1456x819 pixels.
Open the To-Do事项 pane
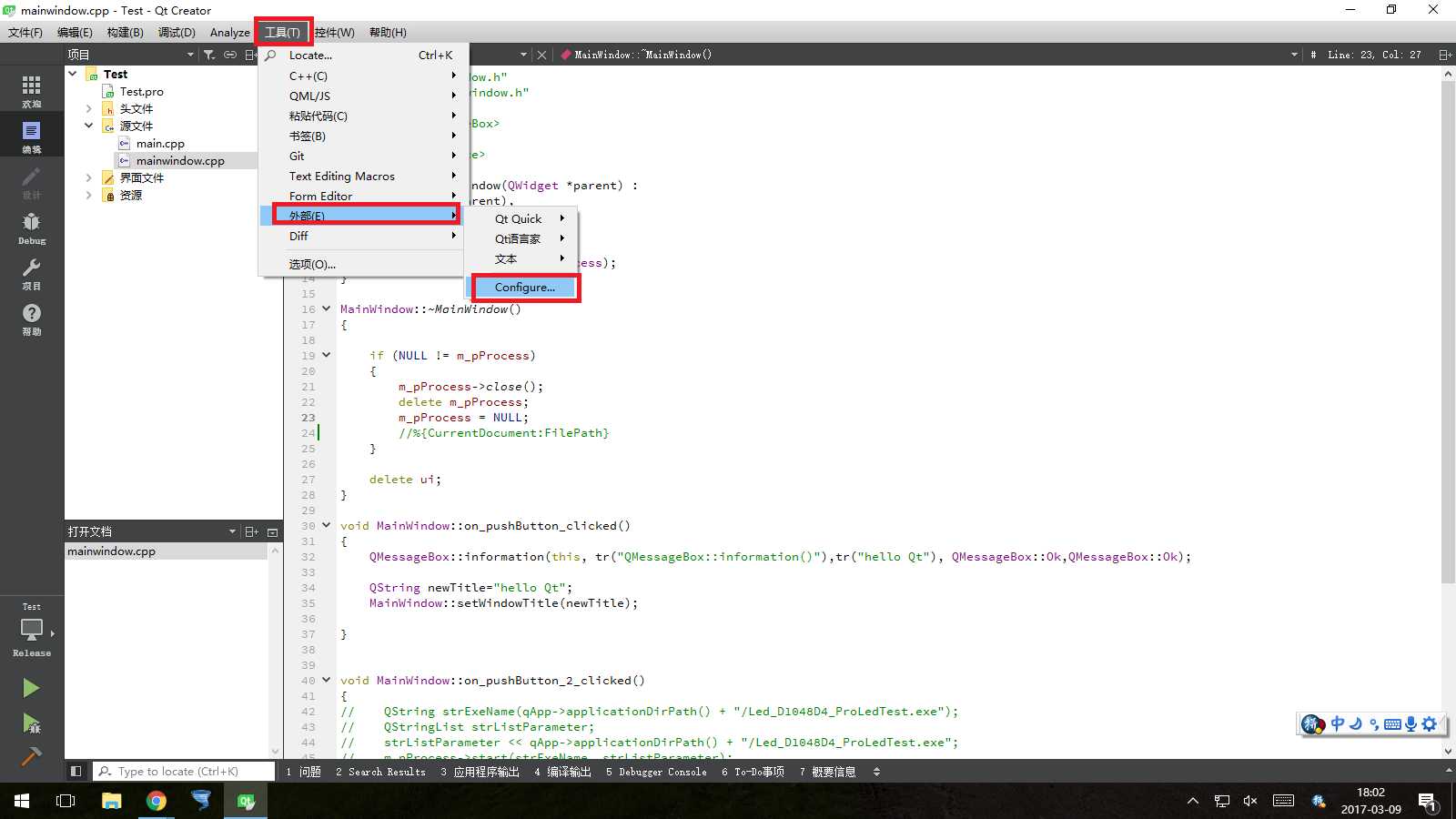[753, 772]
